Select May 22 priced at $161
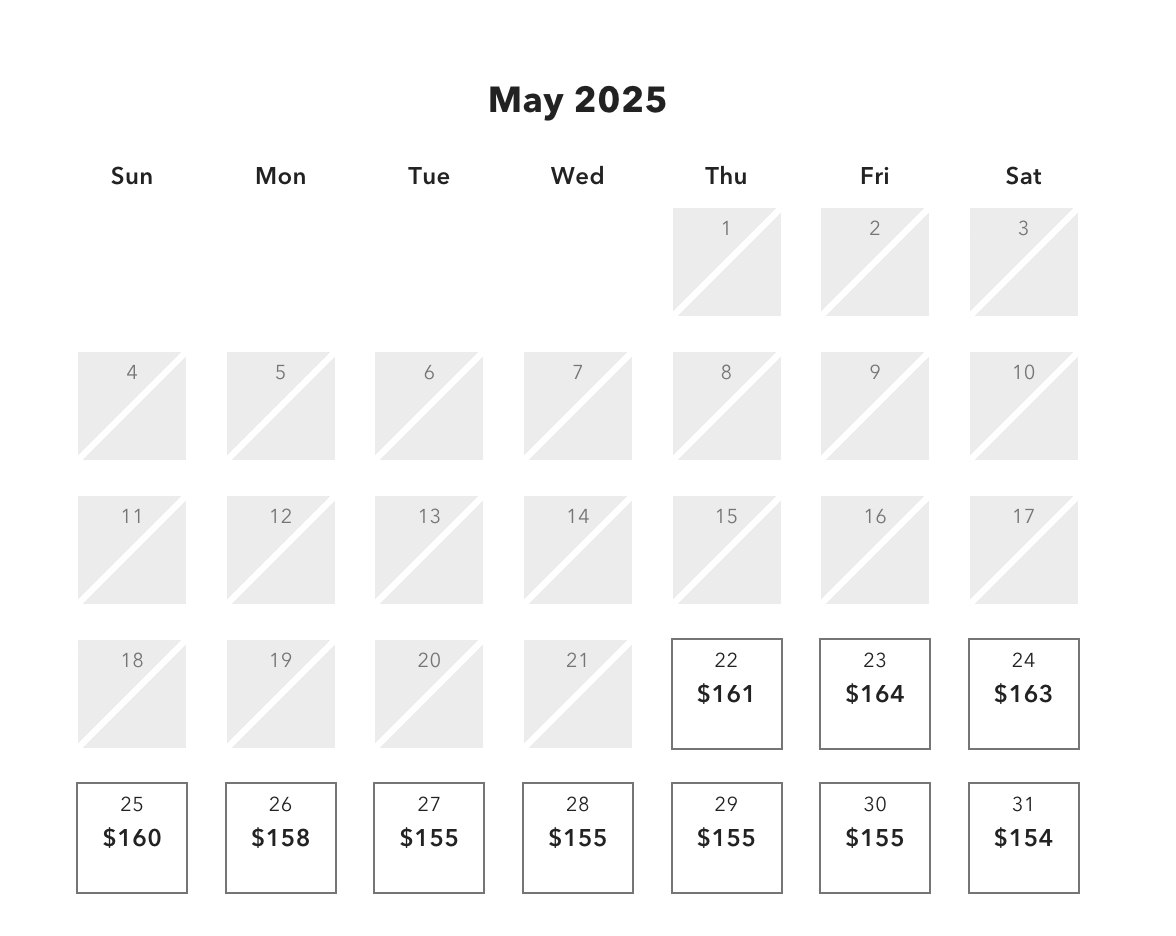Image resolution: width=1176 pixels, height=936 pixels. point(726,693)
